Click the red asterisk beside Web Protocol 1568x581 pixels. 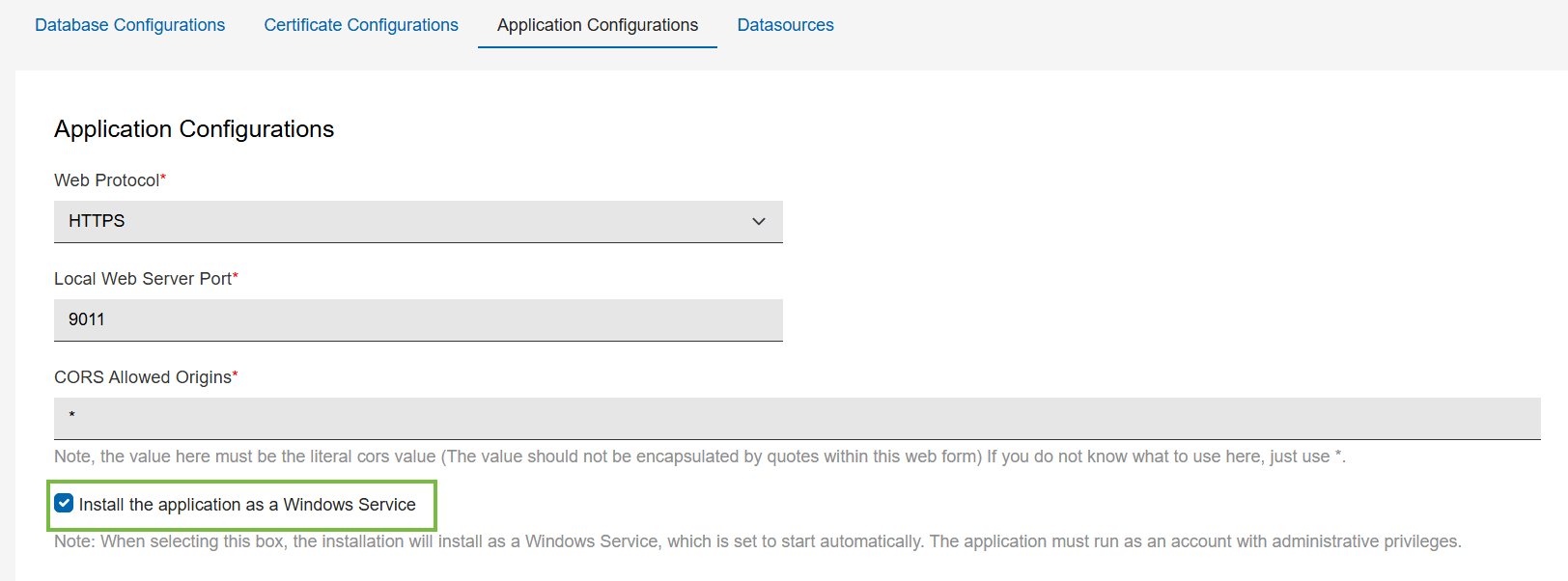[163, 178]
